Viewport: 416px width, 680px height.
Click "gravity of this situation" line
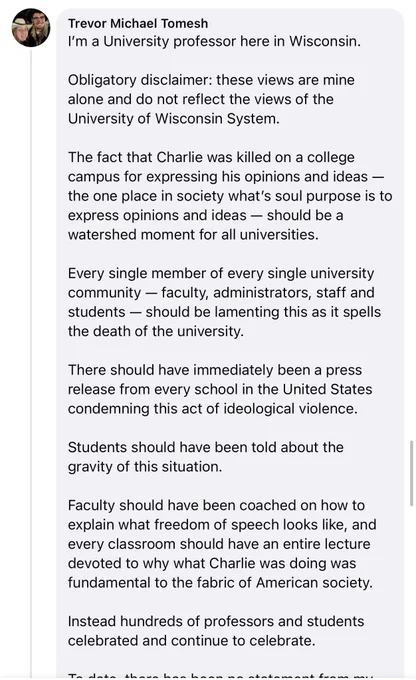point(145,467)
